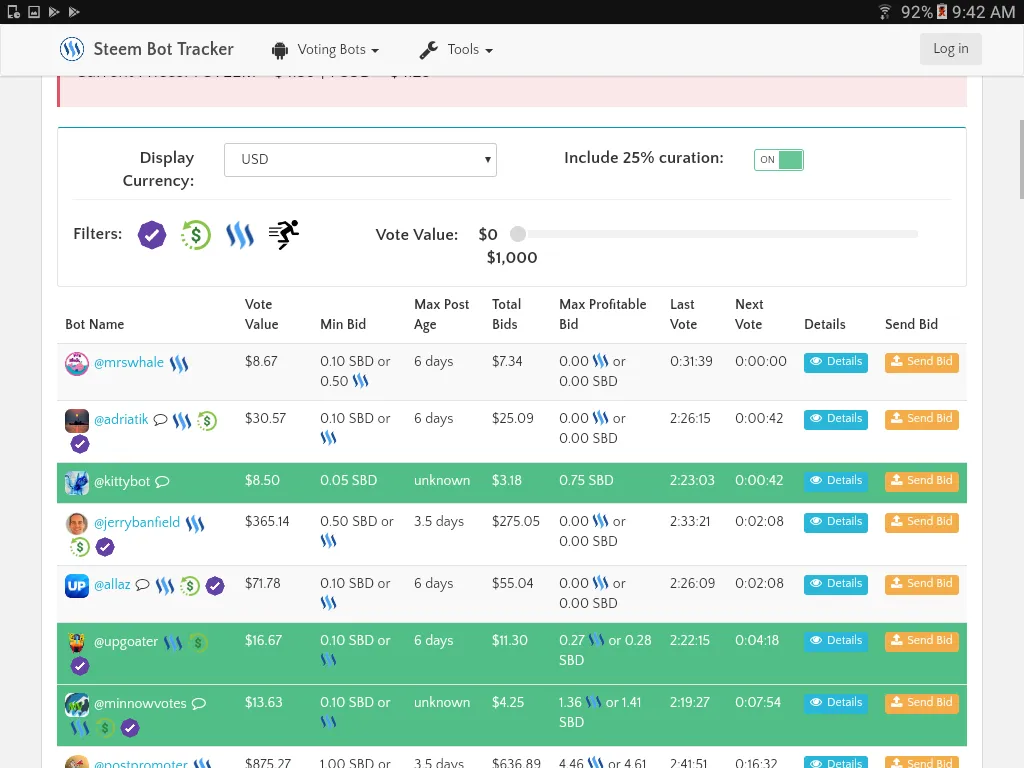Screen dimensions: 1024x768
Task: Click the battery status icon
Action: 942,12
